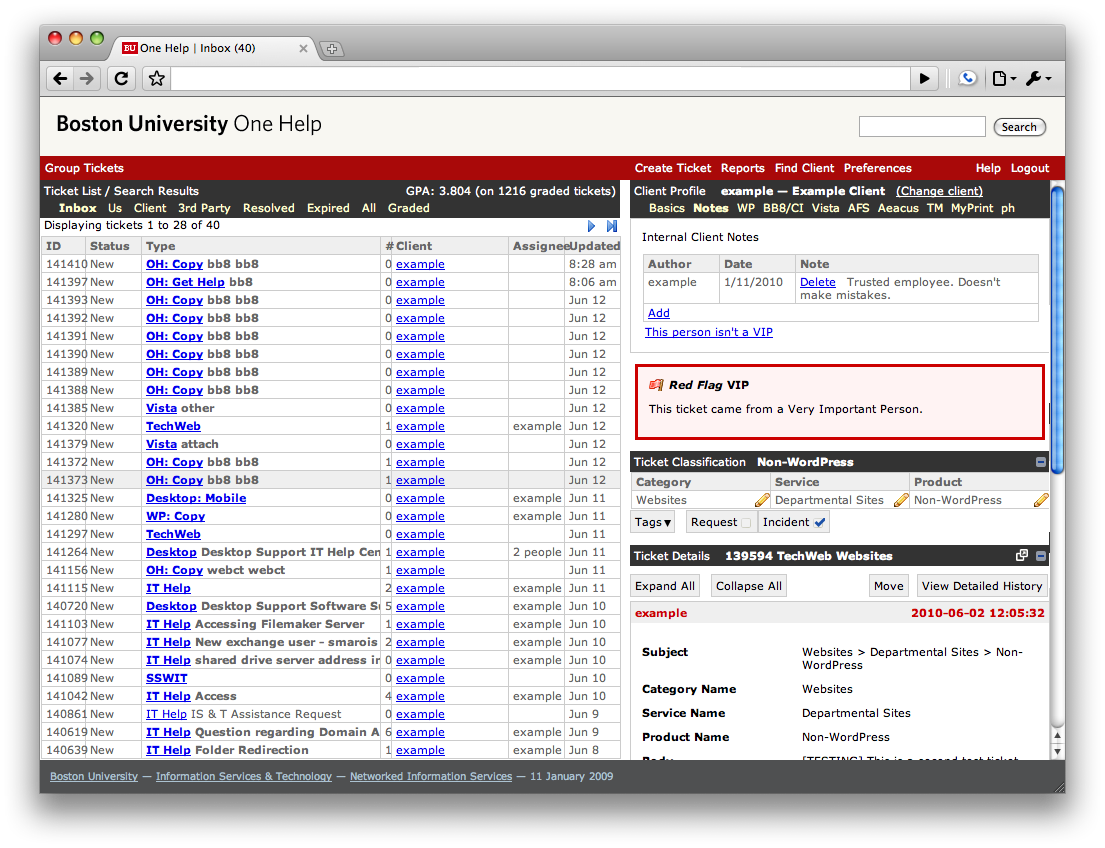This screenshot has width=1105, height=848.
Task: Open the MyPrint client profile tab
Action: [972, 208]
